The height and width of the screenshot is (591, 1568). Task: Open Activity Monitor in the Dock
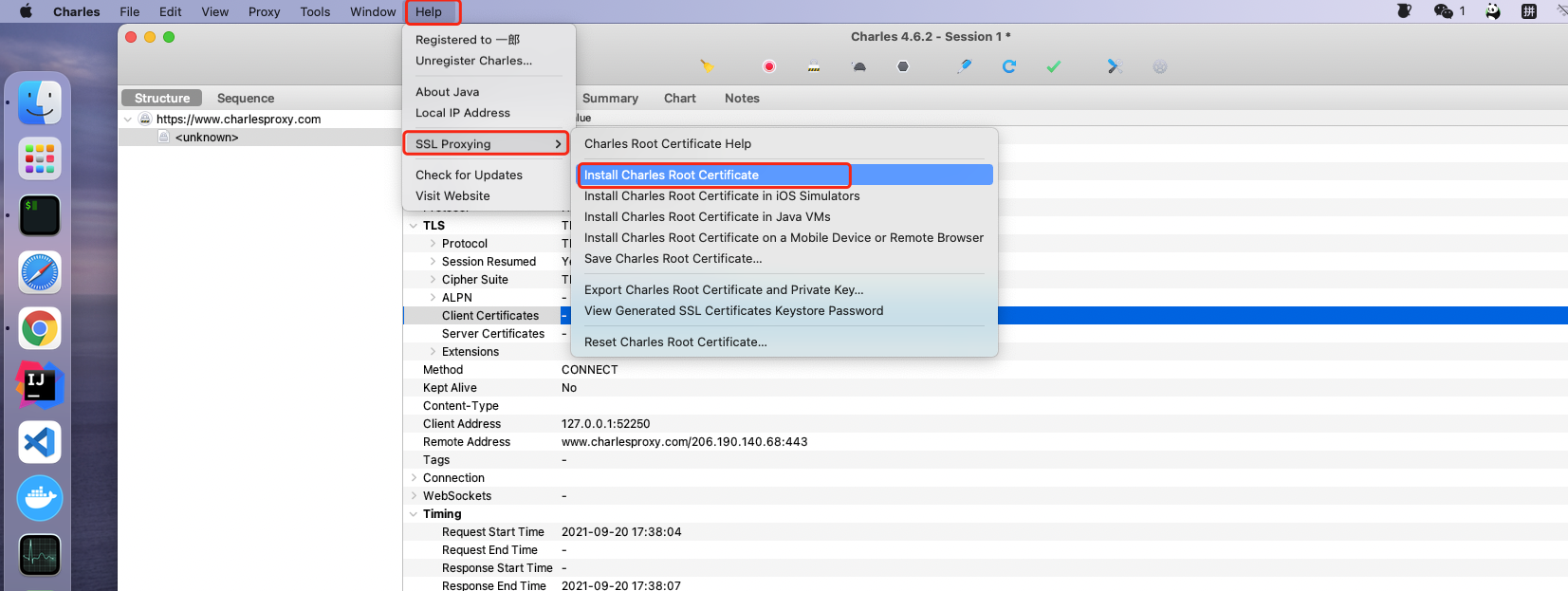[x=40, y=555]
